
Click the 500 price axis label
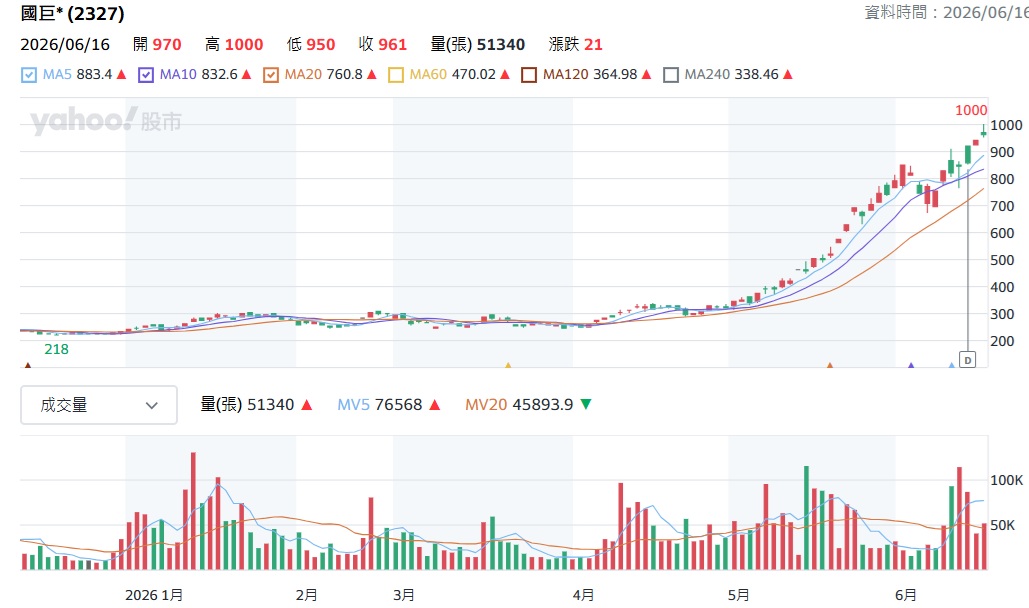1002,260
